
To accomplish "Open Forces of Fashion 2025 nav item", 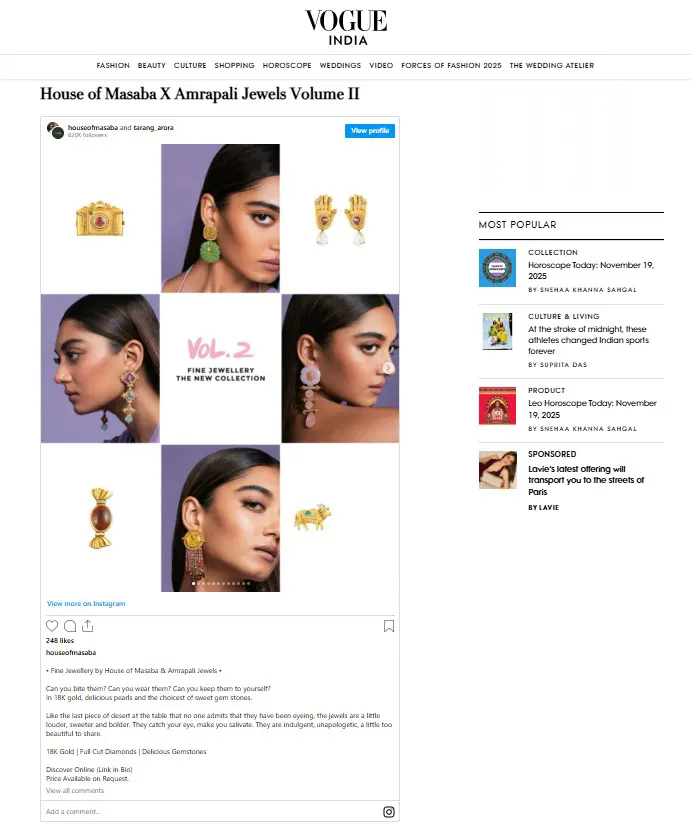I will pyautogui.click(x=451, y=65).
